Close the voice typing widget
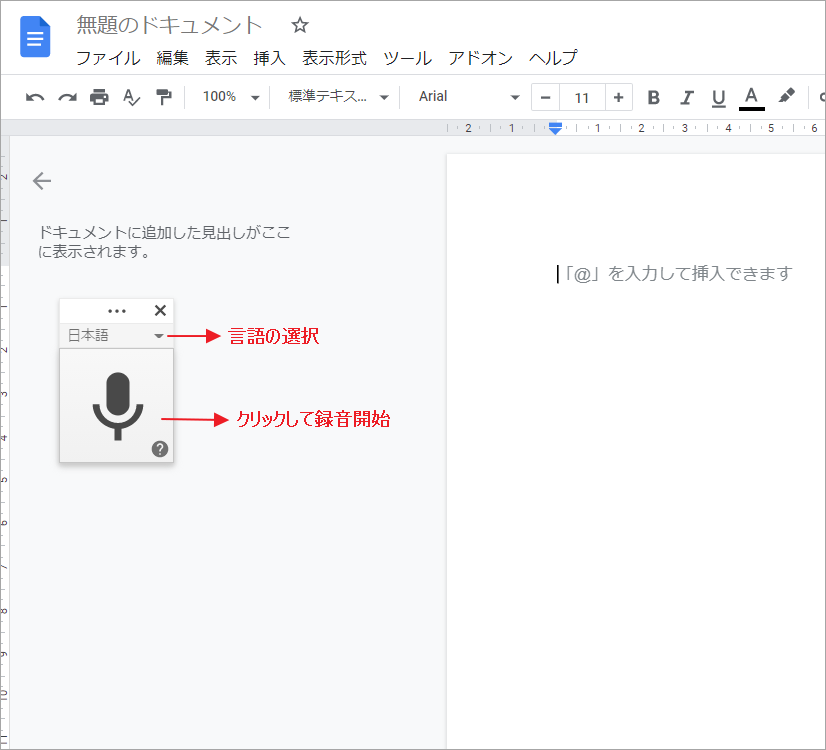This screenshot has height=750, width=826. click(160, 311)
